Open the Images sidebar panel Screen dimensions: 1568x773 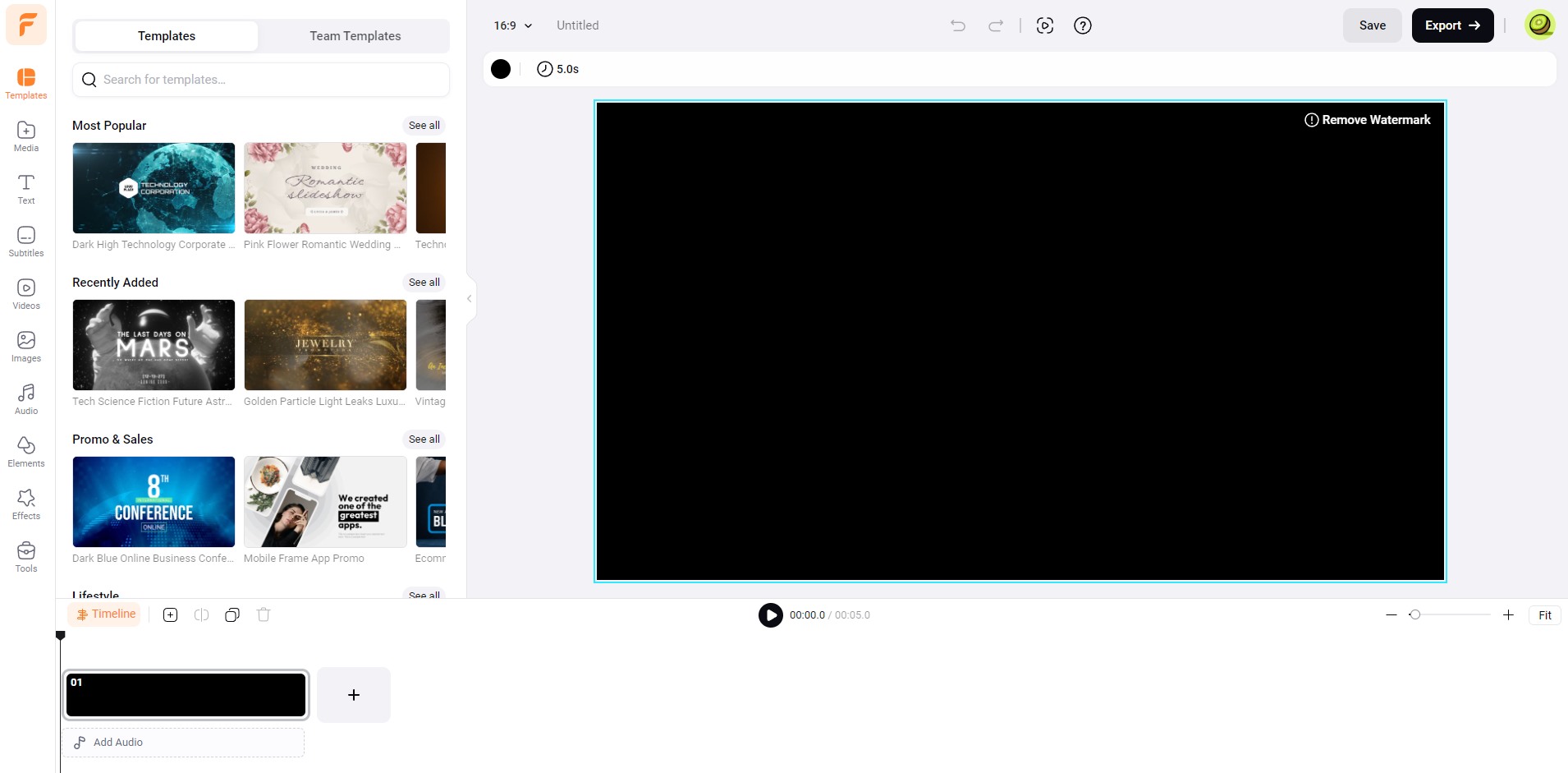pos(26,347)
